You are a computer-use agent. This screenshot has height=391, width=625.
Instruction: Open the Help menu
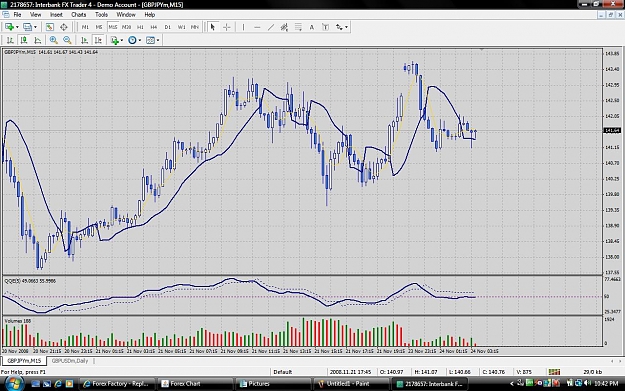pyautogui.click(x=149, y=15)
